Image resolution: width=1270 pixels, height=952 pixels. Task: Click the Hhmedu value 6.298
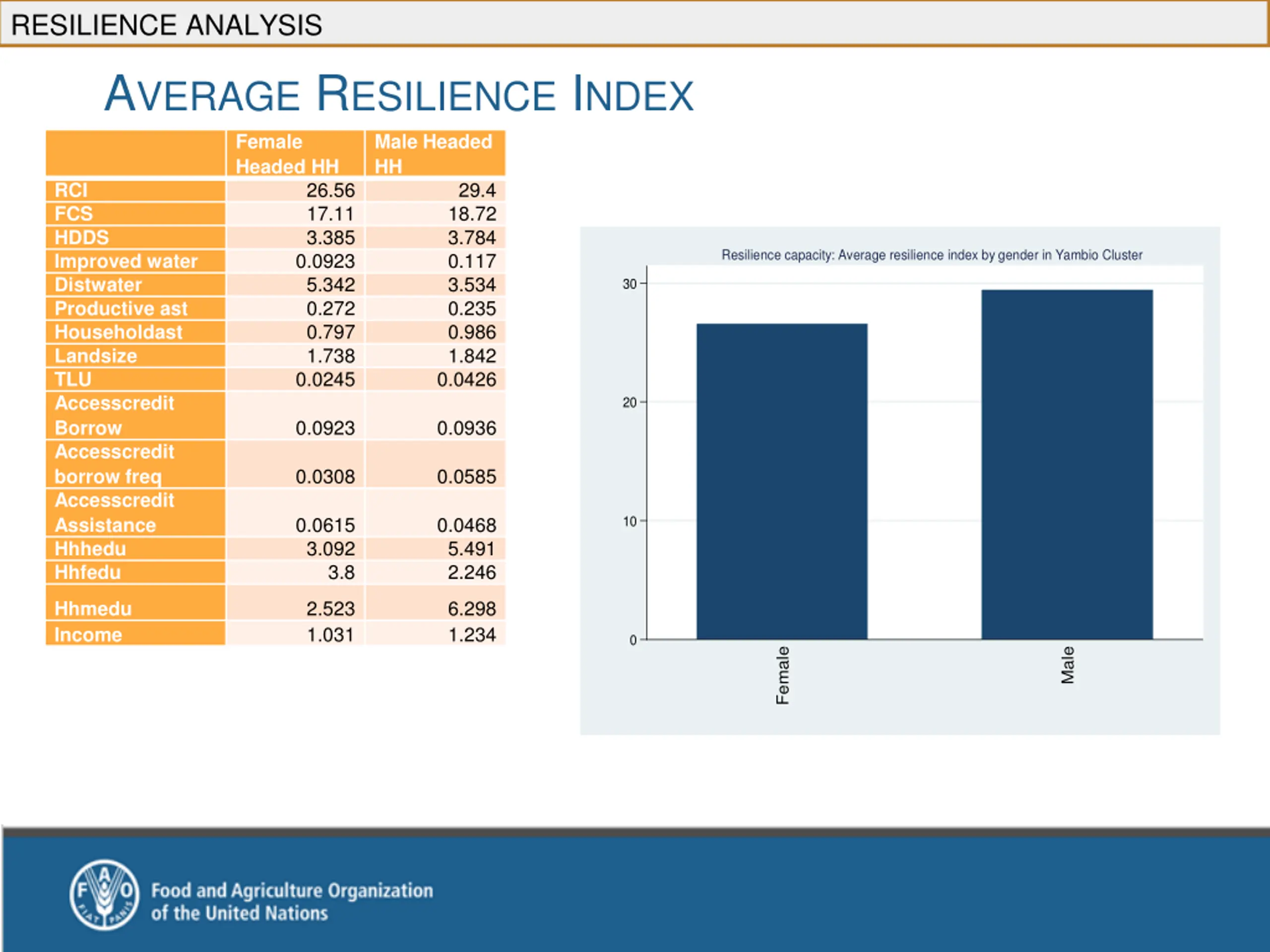[x=472, y=609]
